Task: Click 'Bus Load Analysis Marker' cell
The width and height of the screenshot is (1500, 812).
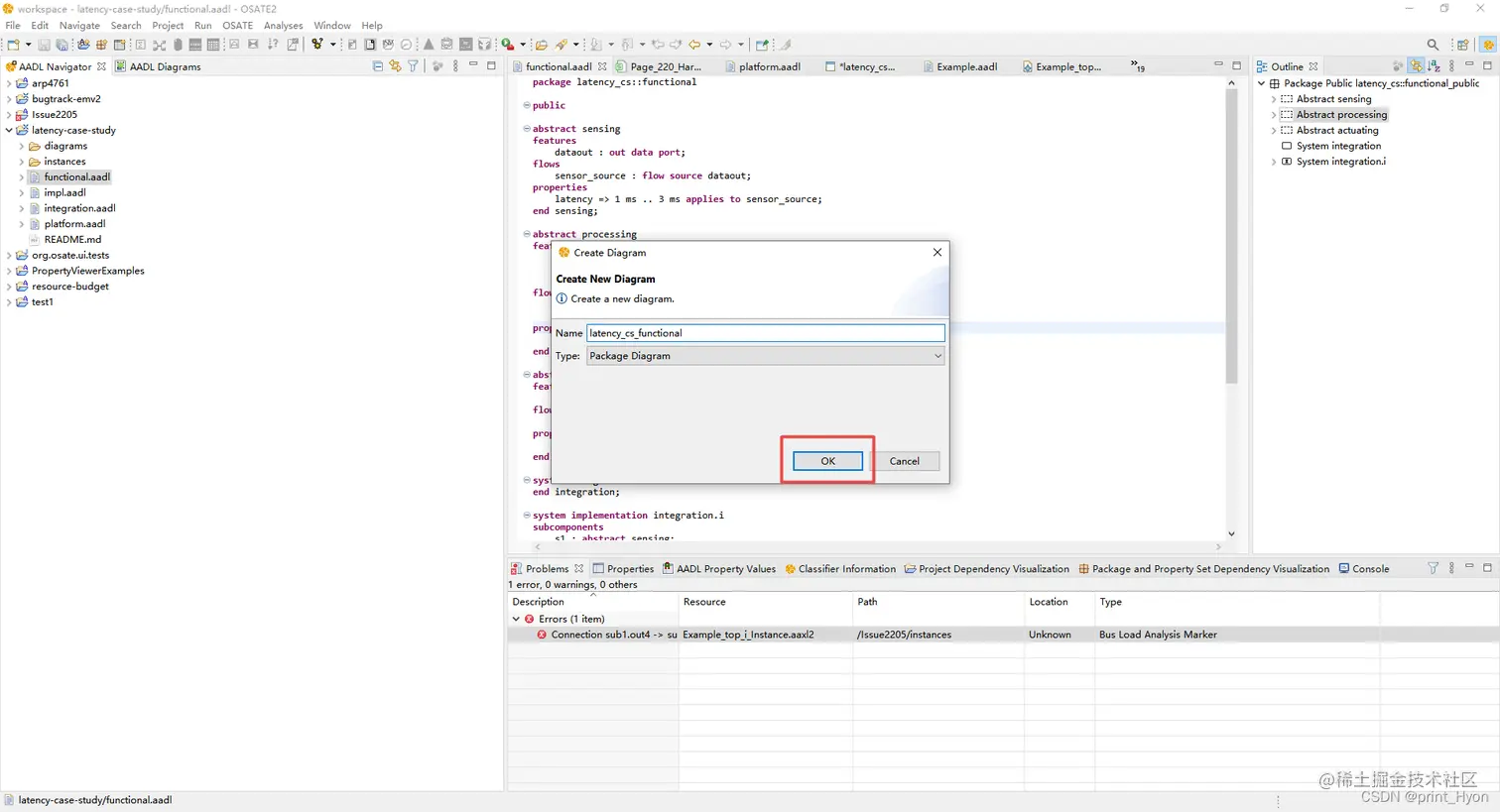Action: pyautogui.click(x=1158, y=635)
